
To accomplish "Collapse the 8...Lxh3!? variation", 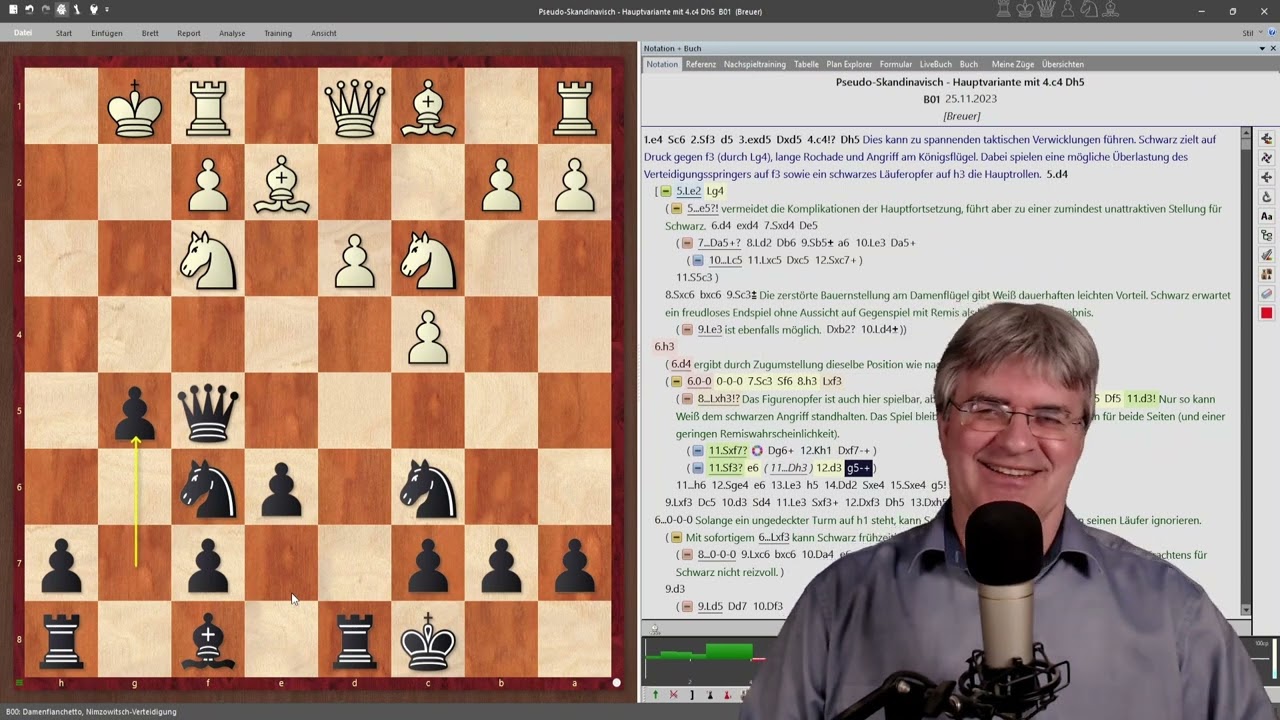I will click(687, 399).
